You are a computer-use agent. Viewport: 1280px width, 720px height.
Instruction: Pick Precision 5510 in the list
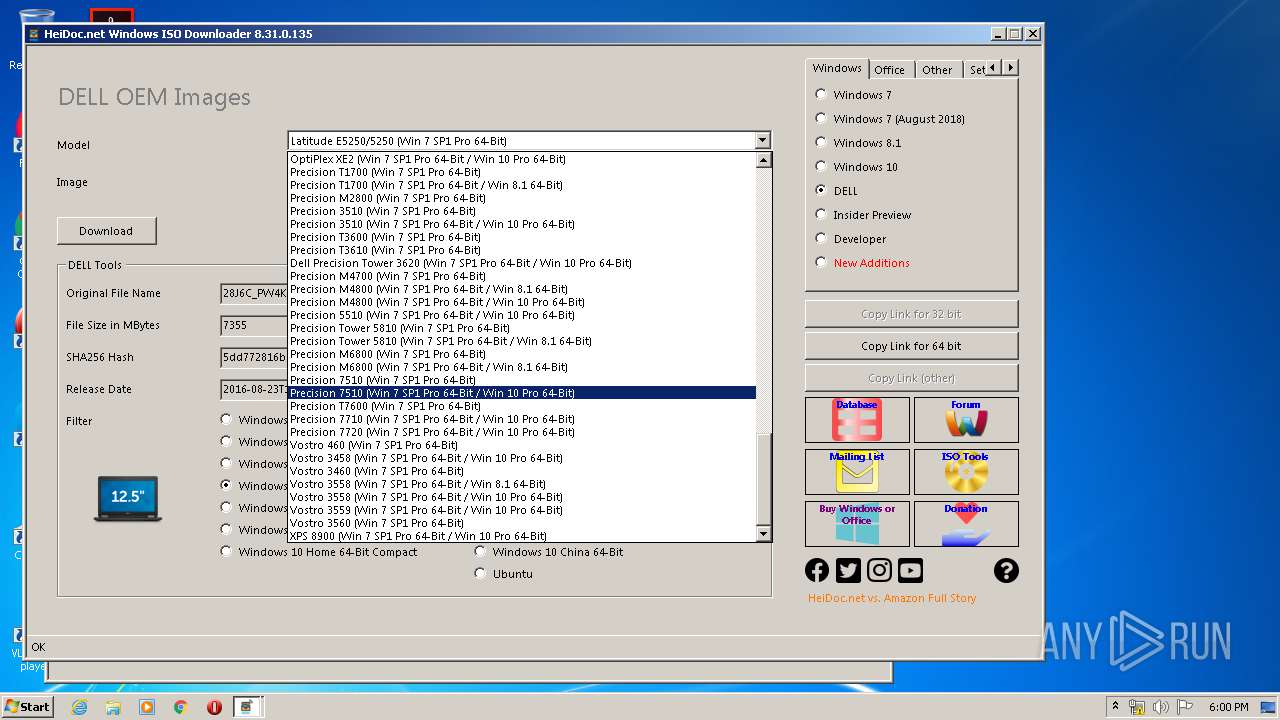(522, 315)
